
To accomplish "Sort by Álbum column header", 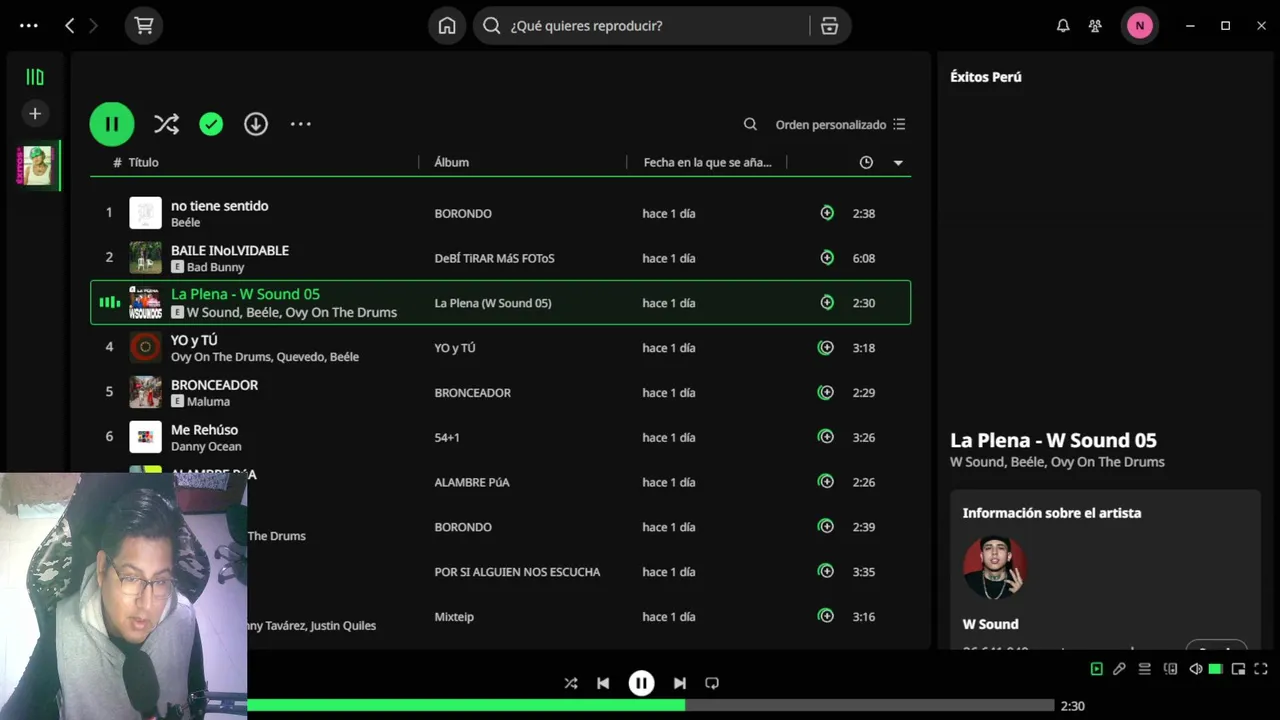I will click(451, 162).
